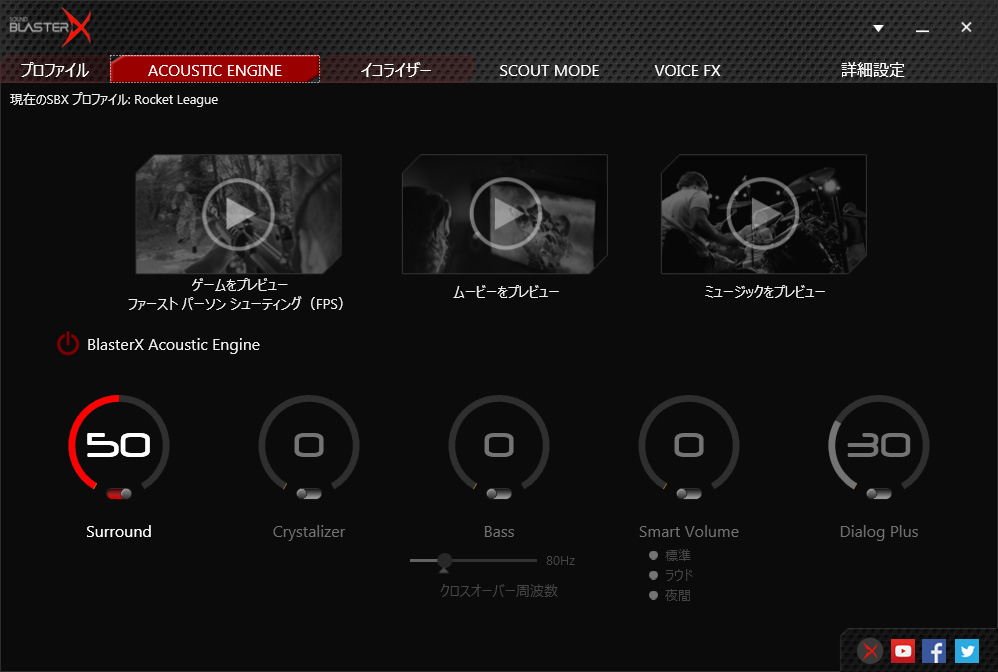The width and height of the screenshot is (998, 672).
Task: Toggle the BlasterX Acoustic Engine power icon
Action: (x=67, y=345)
